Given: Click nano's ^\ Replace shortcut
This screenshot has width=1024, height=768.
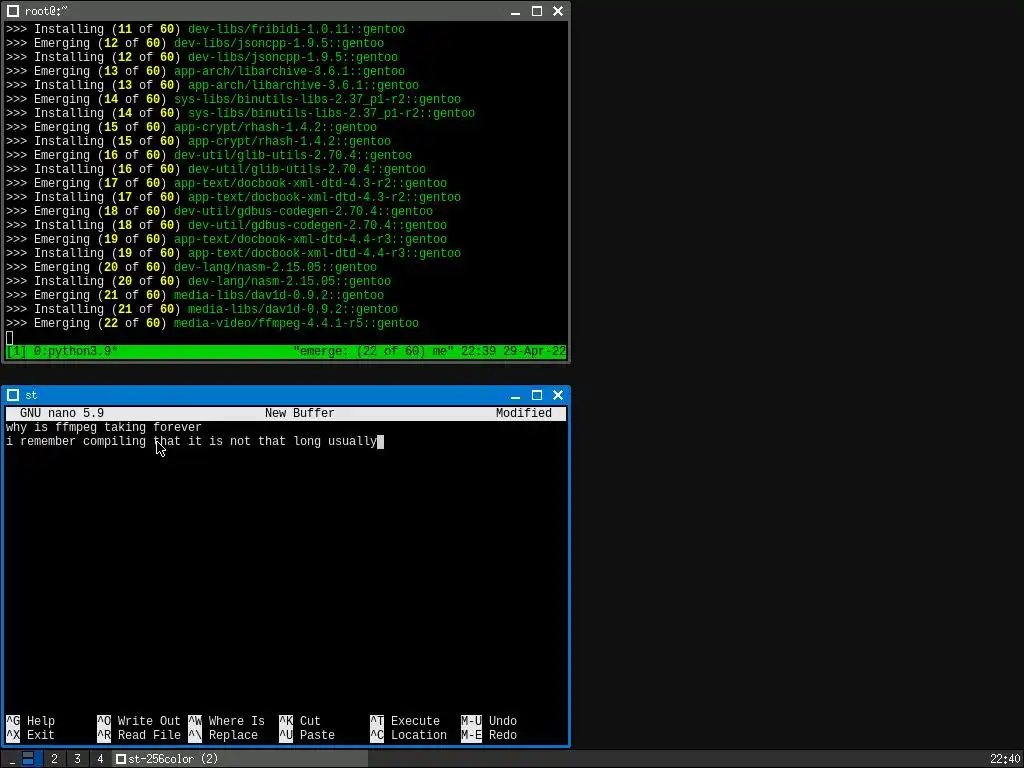Looking at the screenshot, I should (223, 735).
